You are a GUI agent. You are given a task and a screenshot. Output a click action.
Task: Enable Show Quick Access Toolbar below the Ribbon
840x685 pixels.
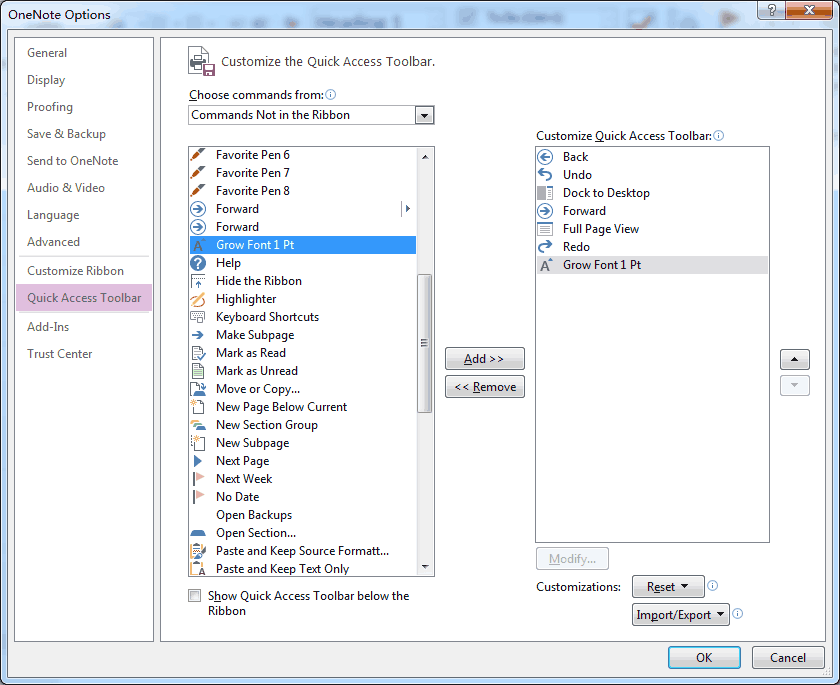click(x=194, y=595)
